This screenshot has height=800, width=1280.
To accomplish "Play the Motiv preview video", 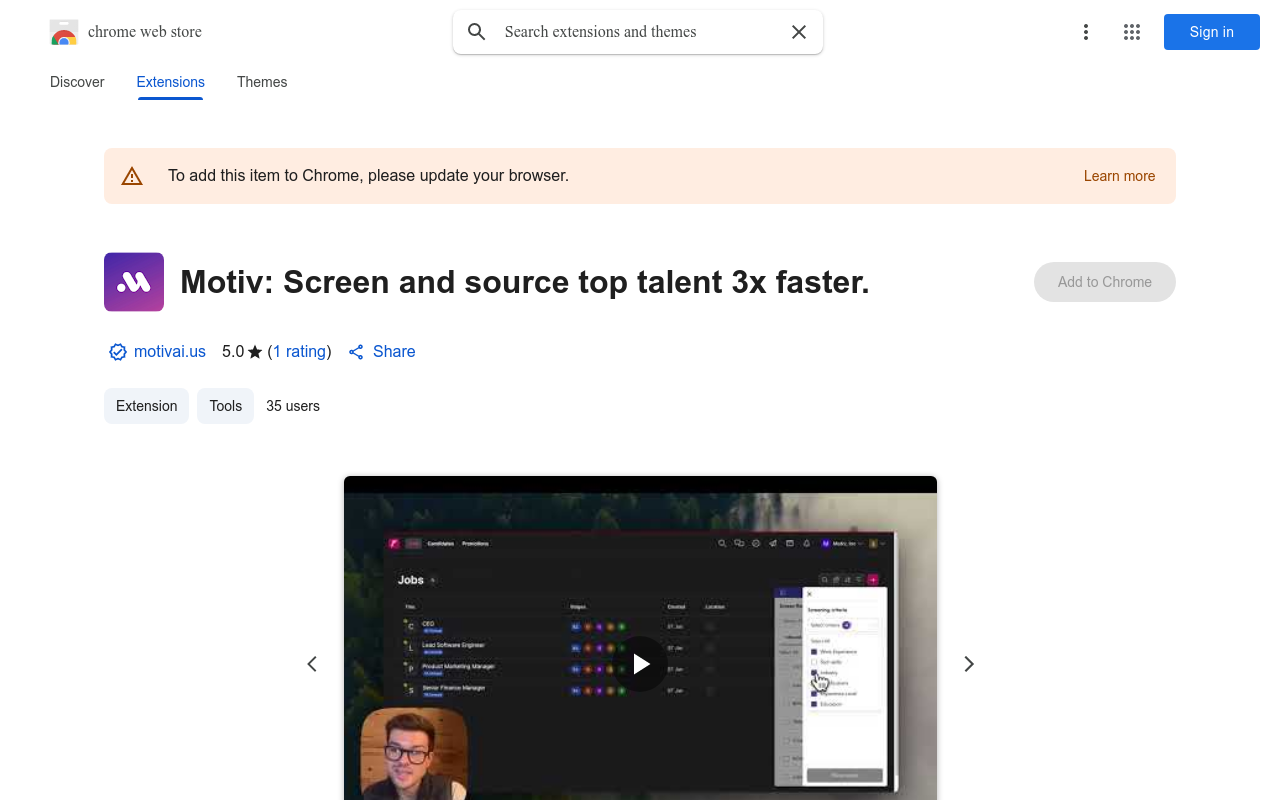I will 640,664.
